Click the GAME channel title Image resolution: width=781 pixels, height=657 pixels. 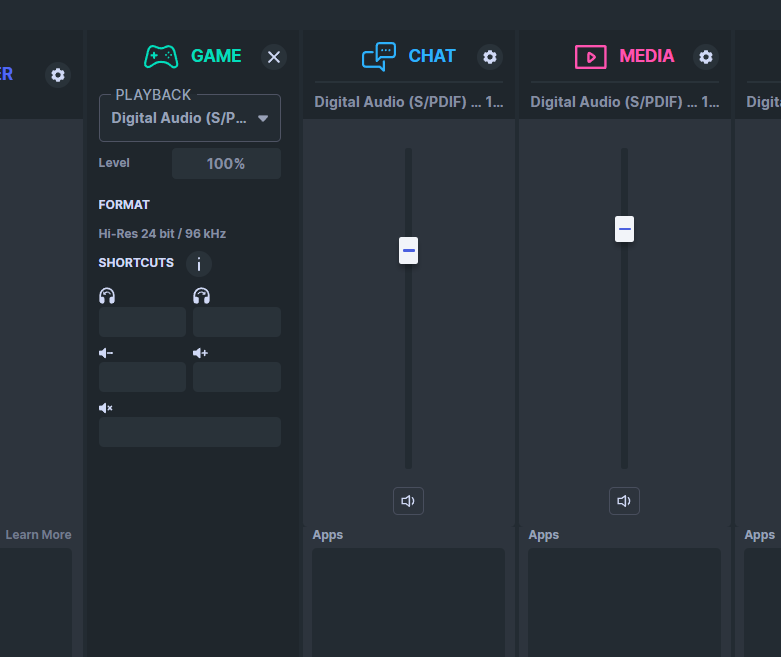216,56
